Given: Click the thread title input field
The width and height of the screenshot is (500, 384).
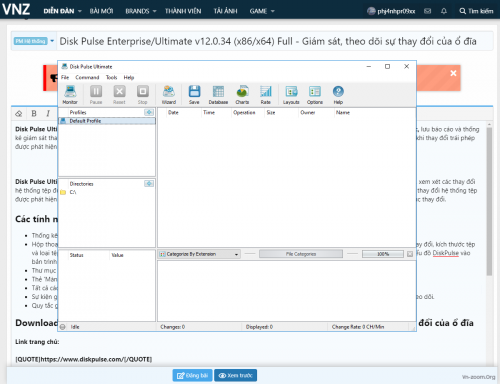Looking at the screenshot, I should [x=274, y=41].
